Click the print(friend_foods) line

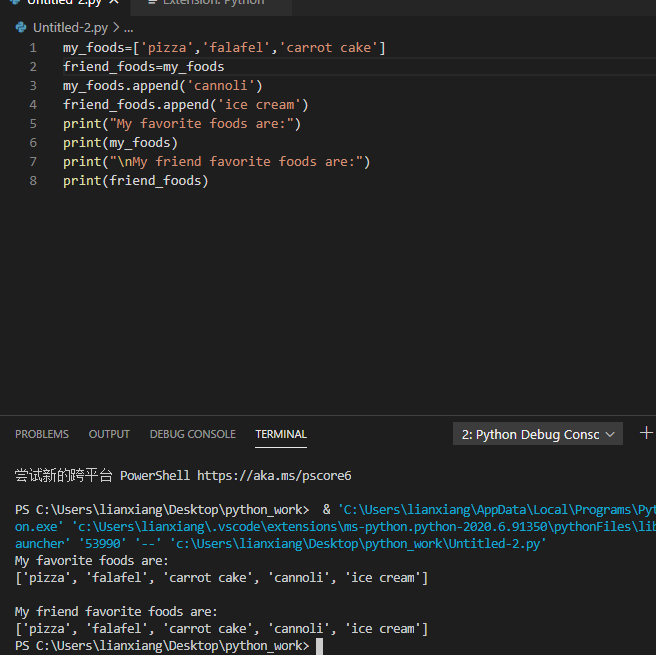pos(136,181)
